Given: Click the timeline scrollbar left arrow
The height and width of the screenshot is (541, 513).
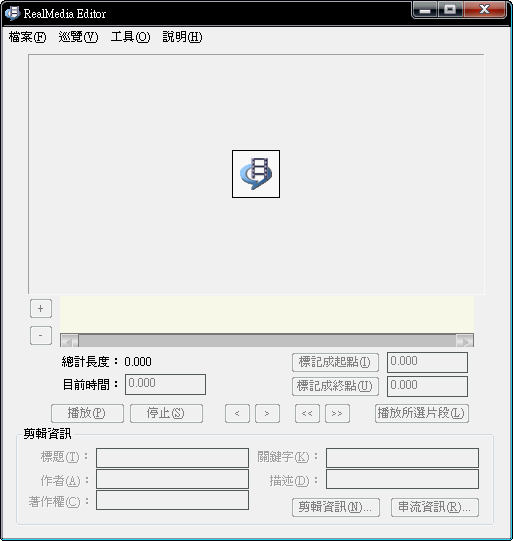Looking at the screenshot, I should (69, 341).
